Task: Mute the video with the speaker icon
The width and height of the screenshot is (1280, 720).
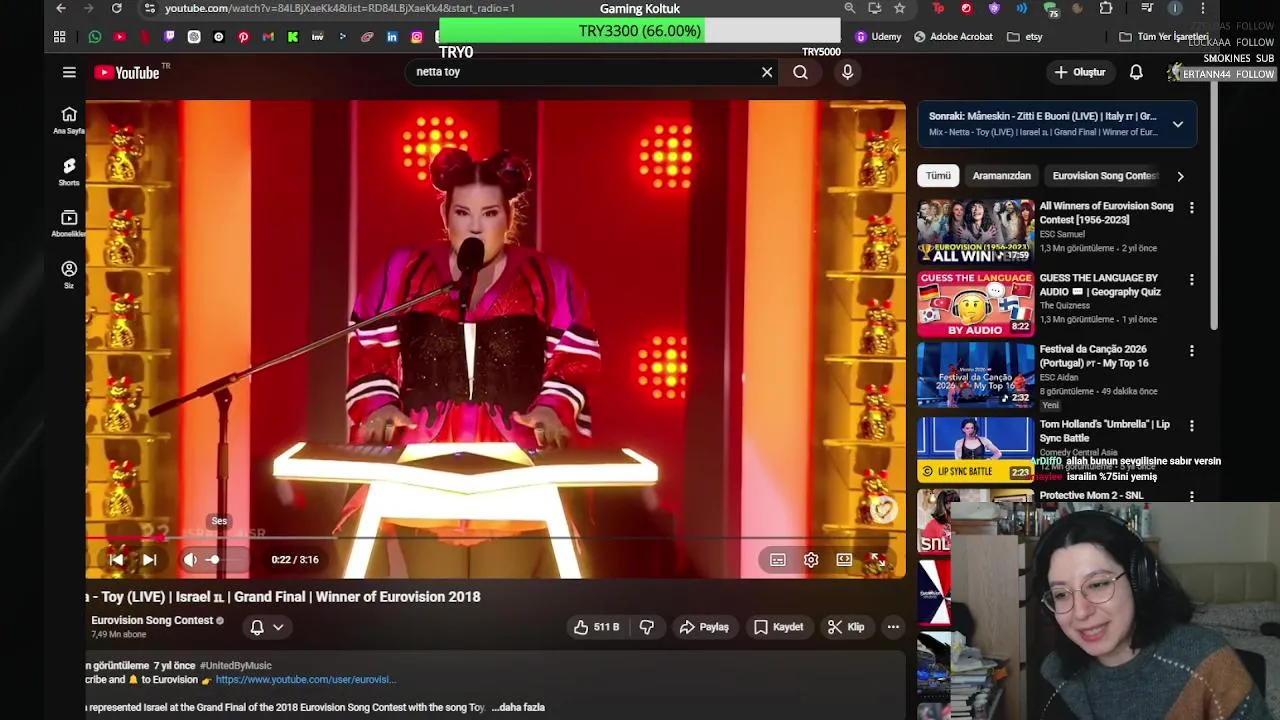Action: [x=190, y=560]
